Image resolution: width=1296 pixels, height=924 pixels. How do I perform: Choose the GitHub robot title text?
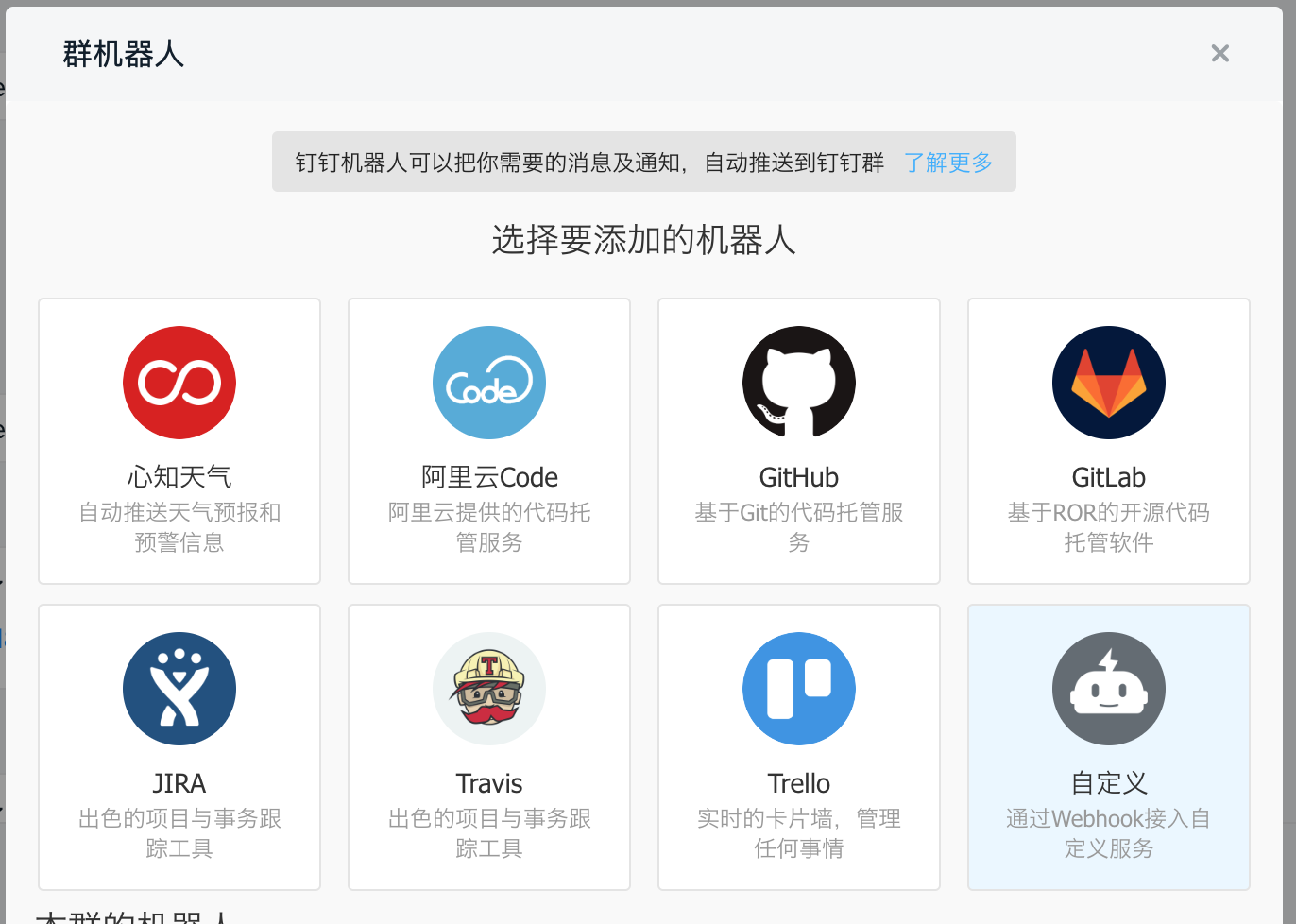pyautogui.click(x=799, y=477)
